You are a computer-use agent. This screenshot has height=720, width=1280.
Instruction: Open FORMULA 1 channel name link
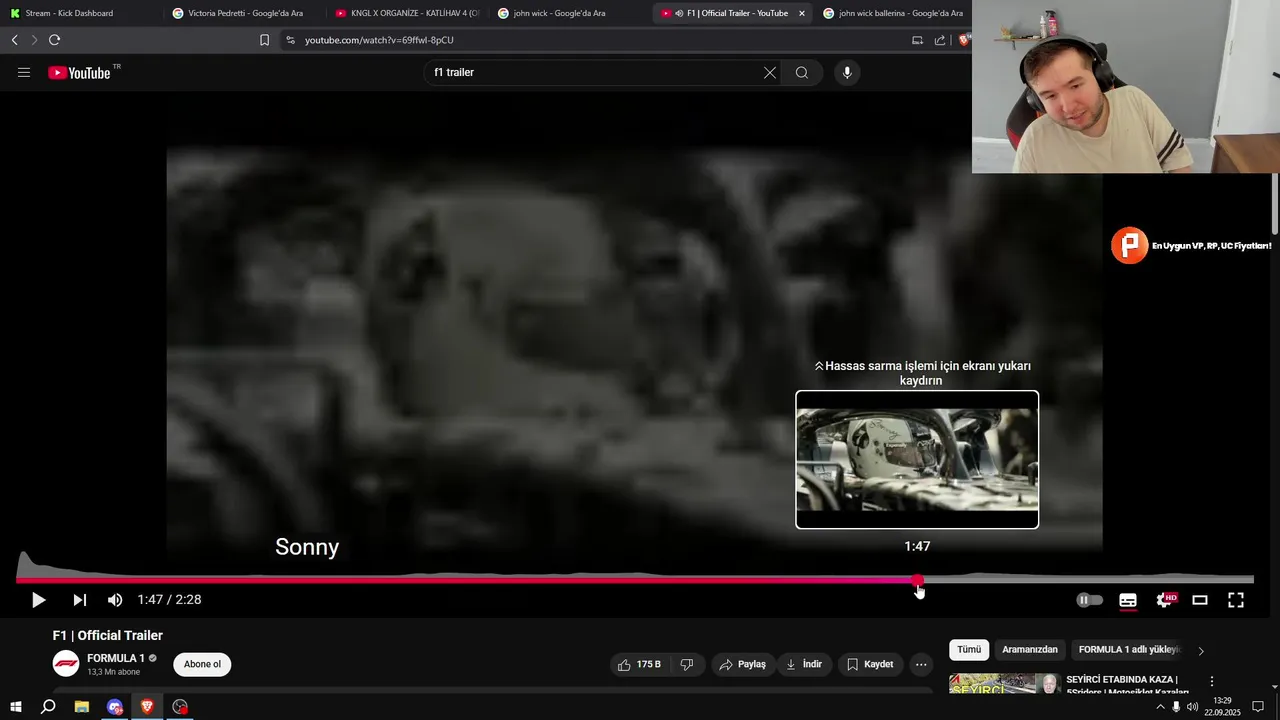pyautogui.click(x=116, y=658)
